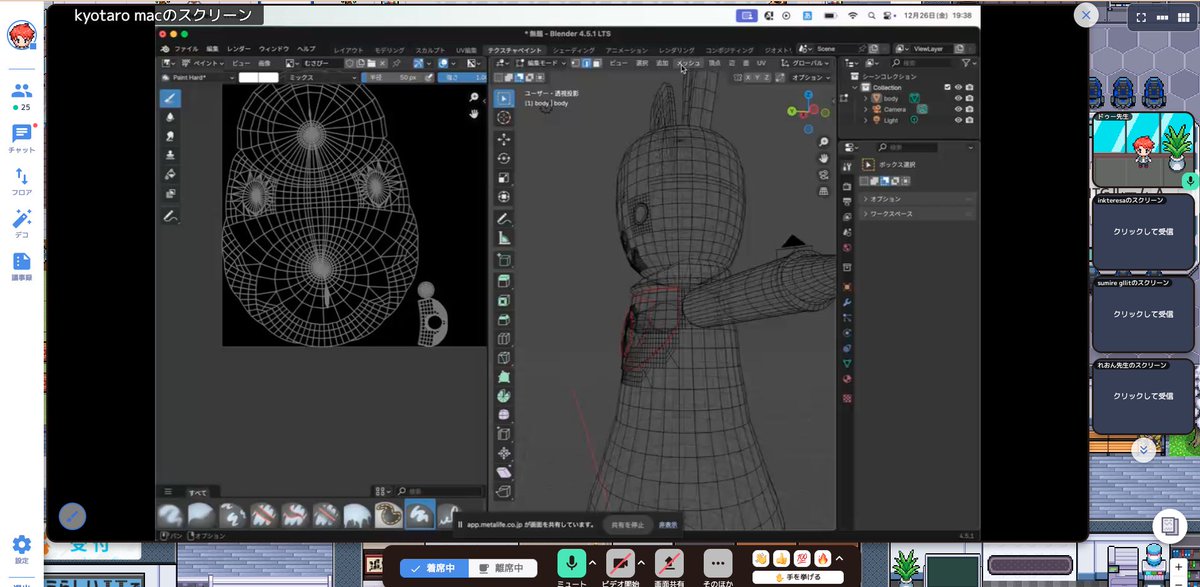Enable face select mode
1200x587 pixels.
pos(597,63)
